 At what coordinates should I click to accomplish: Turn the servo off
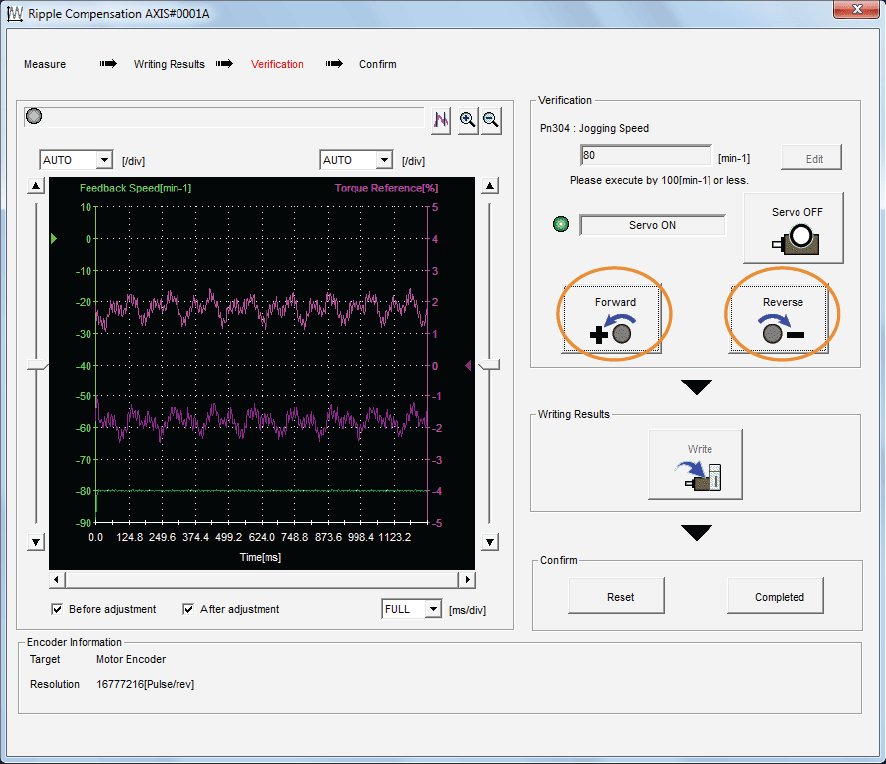793,227
